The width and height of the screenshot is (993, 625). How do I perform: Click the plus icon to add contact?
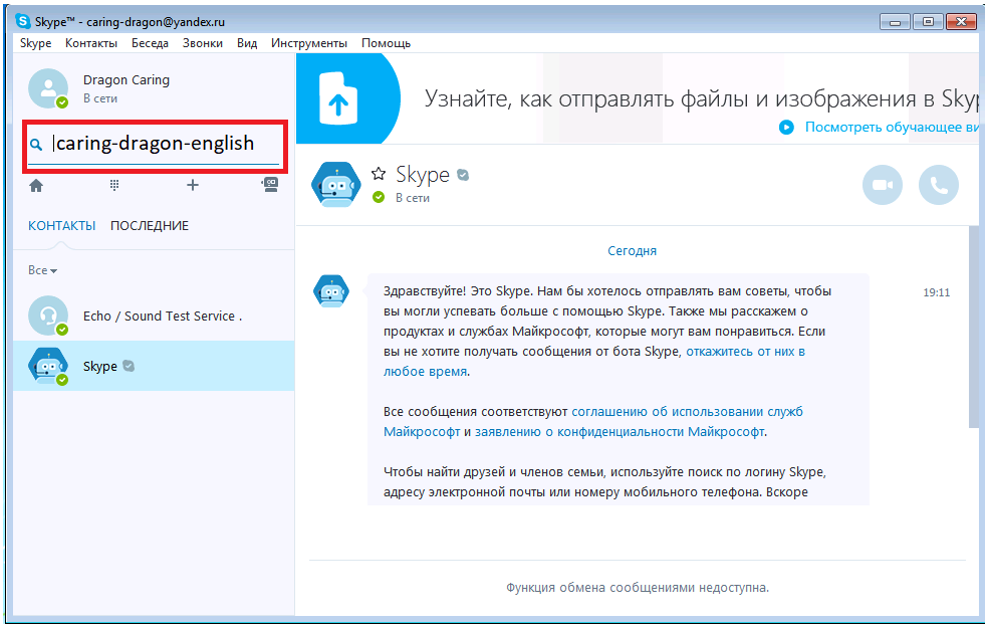pos(193,185)
